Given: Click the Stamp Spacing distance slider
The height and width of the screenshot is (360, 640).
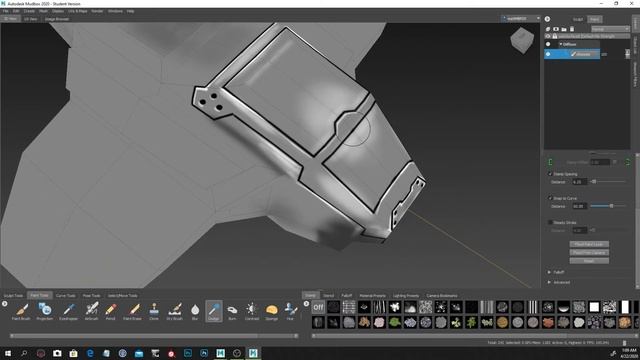Looking at the screenshot, I should (608, 182).
